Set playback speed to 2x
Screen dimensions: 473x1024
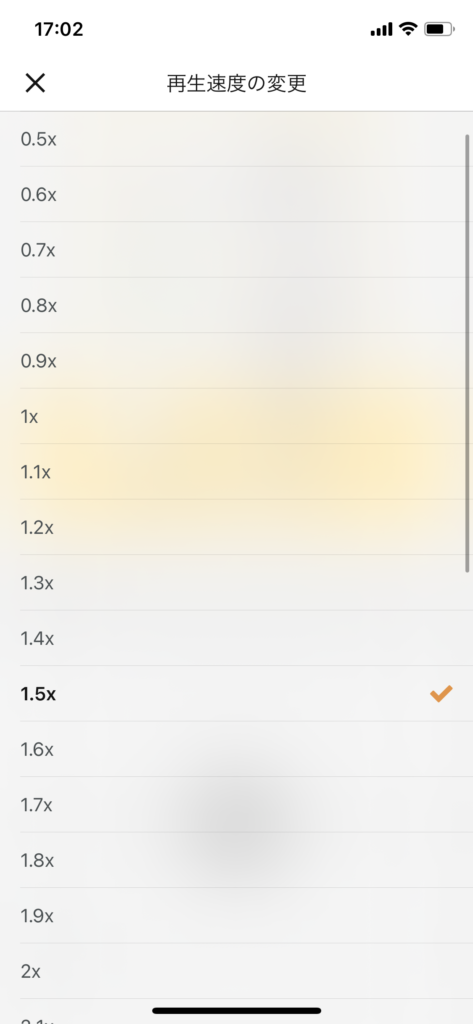click(236, 972)
